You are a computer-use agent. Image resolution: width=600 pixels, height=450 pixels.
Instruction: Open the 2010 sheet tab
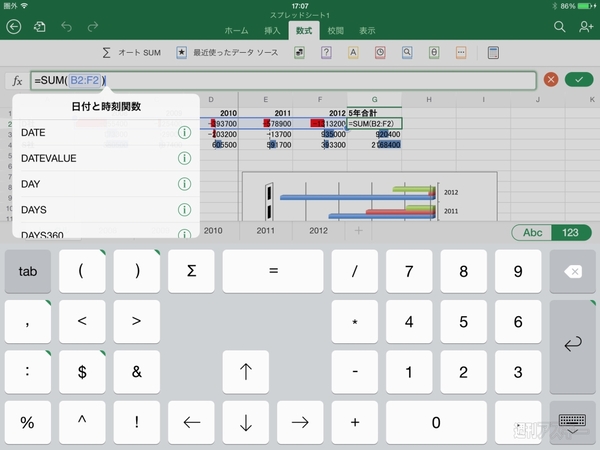pos(213,231)
